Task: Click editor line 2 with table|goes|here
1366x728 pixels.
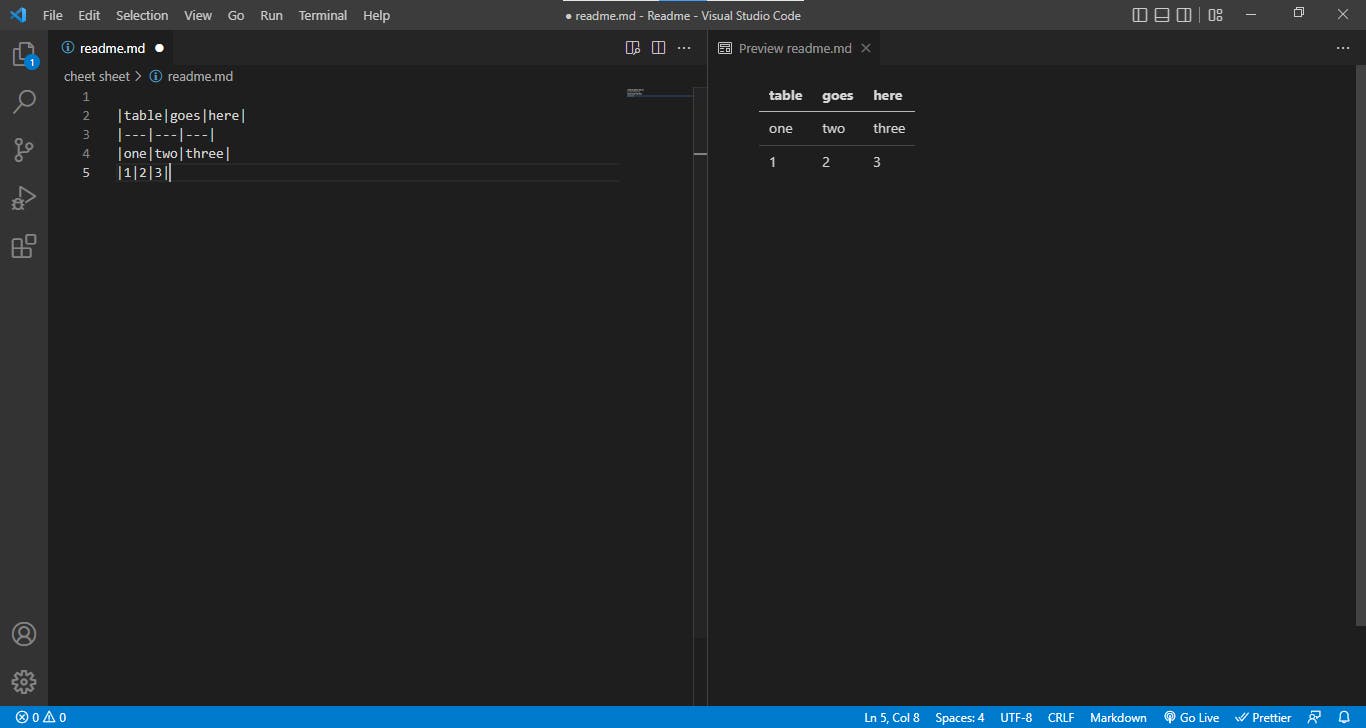Action: pos(181,115)
